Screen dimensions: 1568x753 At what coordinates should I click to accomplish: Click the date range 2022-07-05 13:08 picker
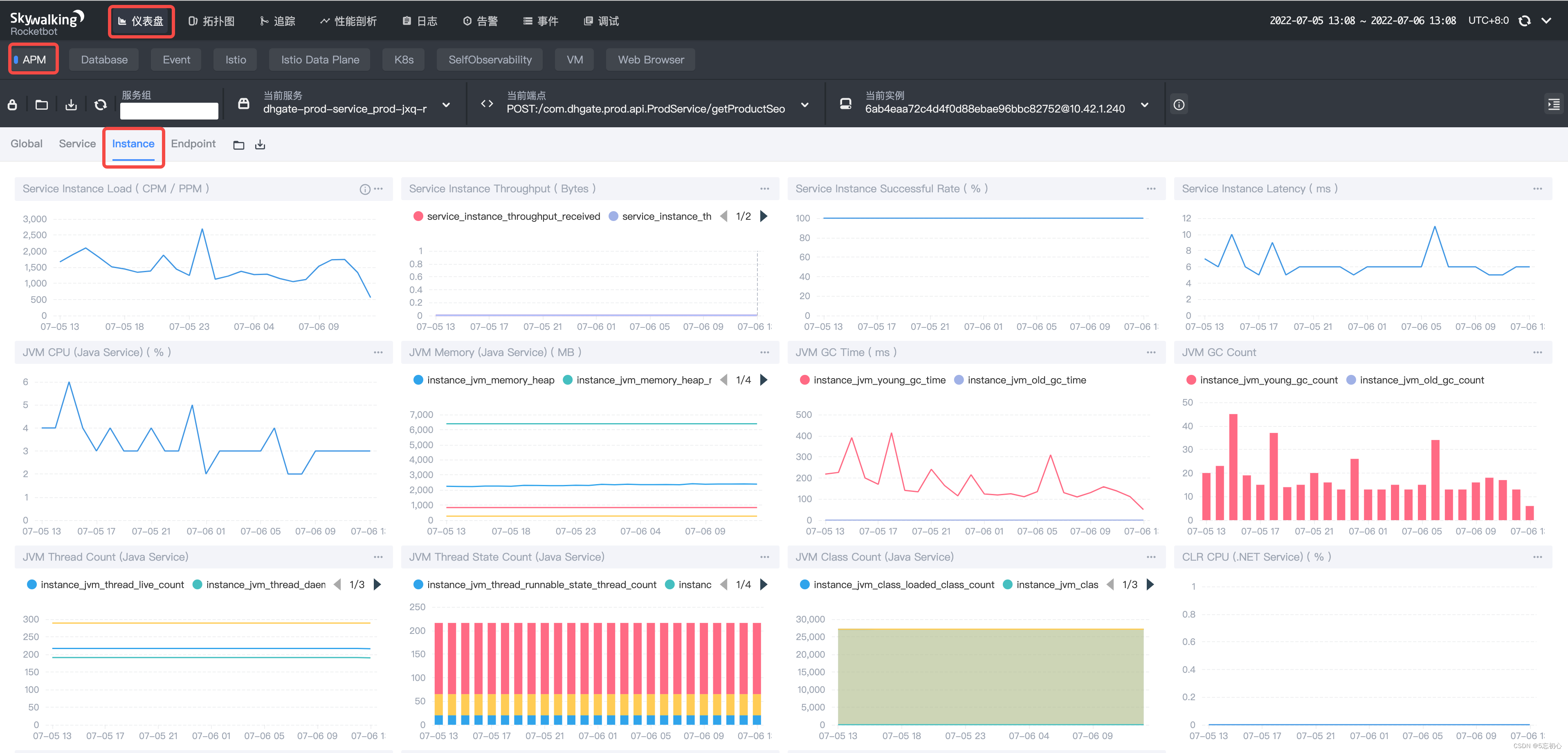pos(1362,21)
